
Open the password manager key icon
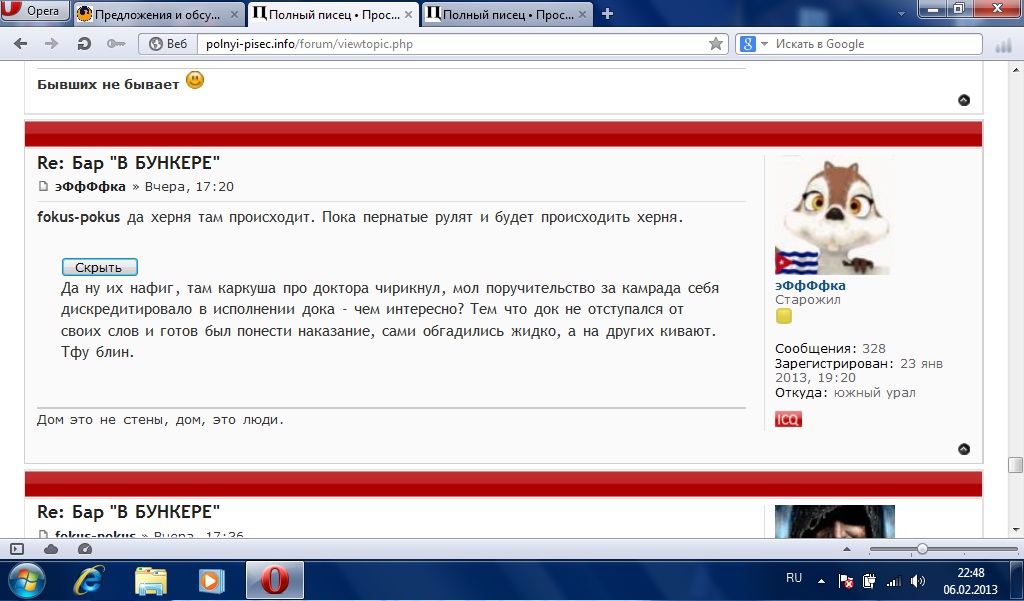coord(116,44)
